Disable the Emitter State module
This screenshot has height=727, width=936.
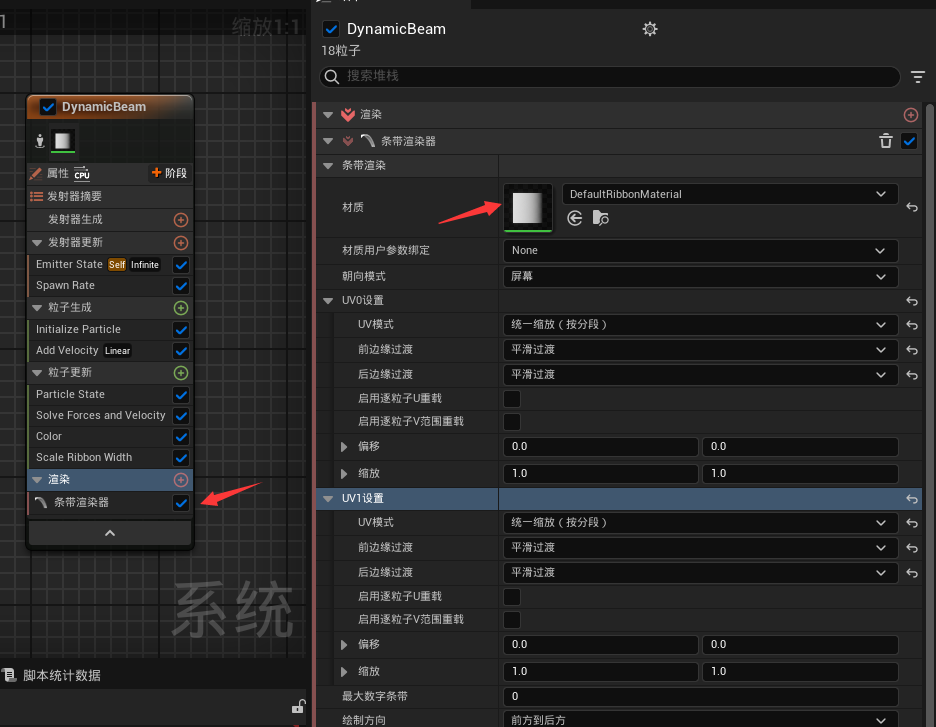[181, 264]
